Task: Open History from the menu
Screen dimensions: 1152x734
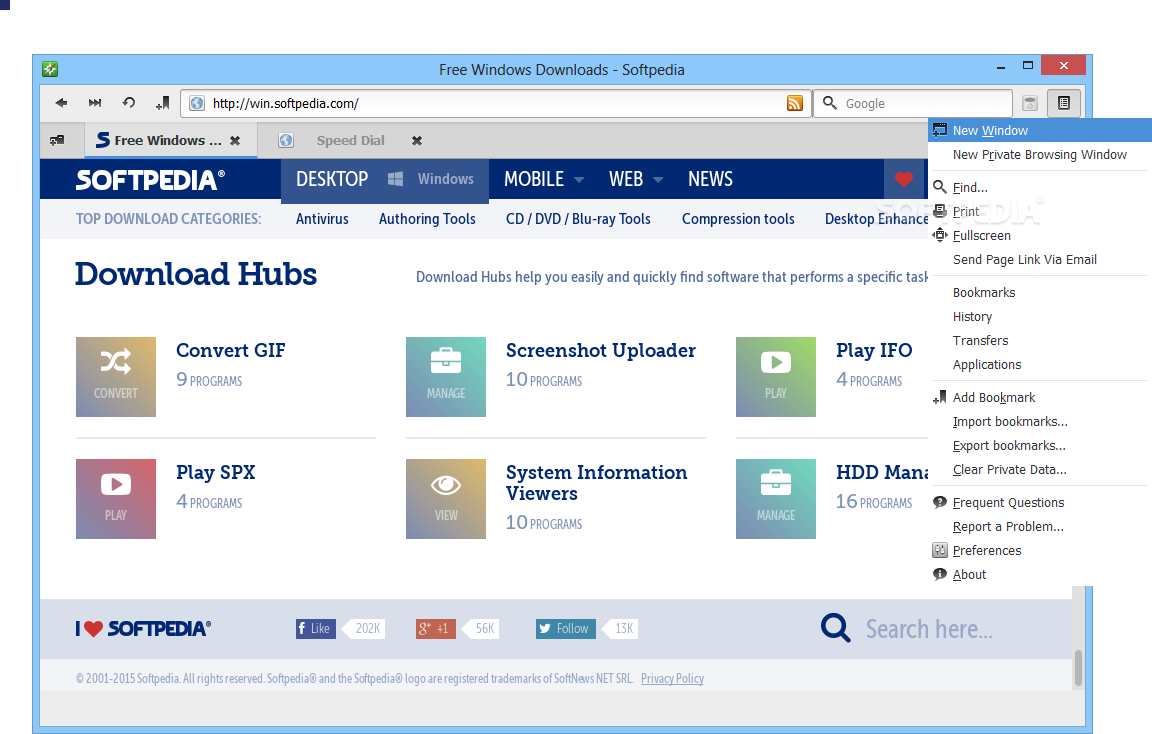Action: click(x=1040, y=317)
